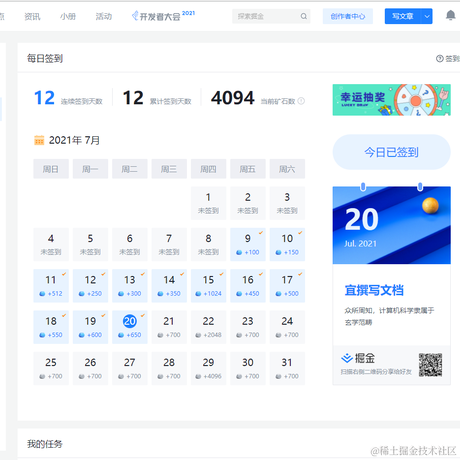
Task: Click the ore icon on day 31
Action: tap(278, 376)
